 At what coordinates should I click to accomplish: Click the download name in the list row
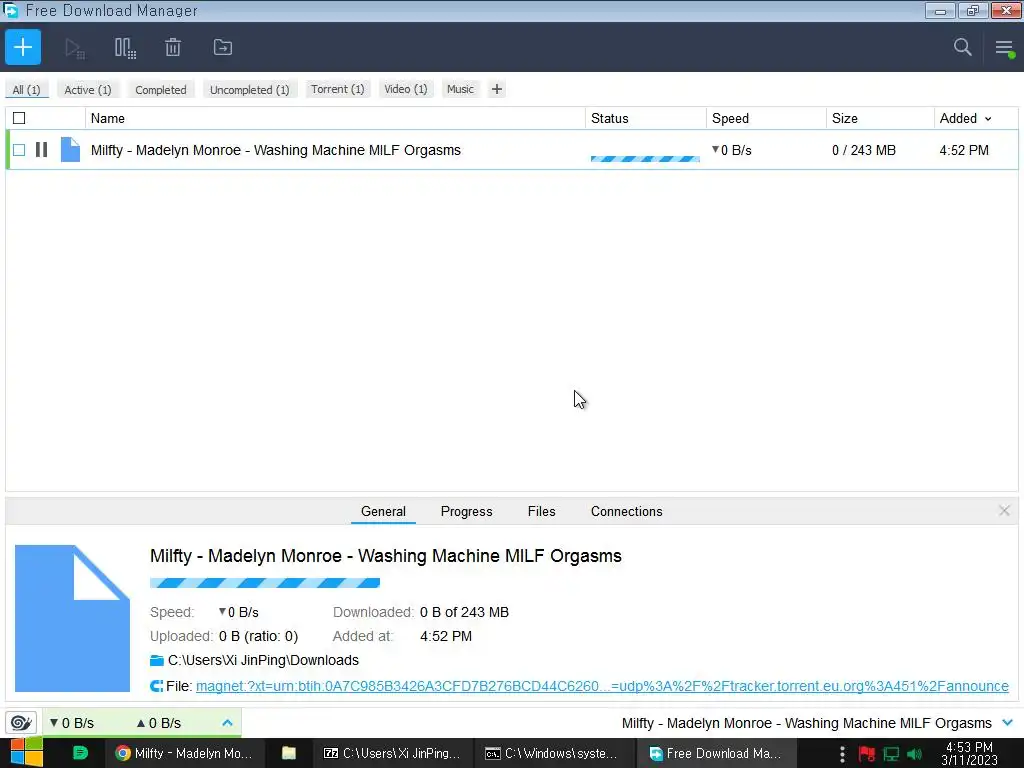click(276, 150)
